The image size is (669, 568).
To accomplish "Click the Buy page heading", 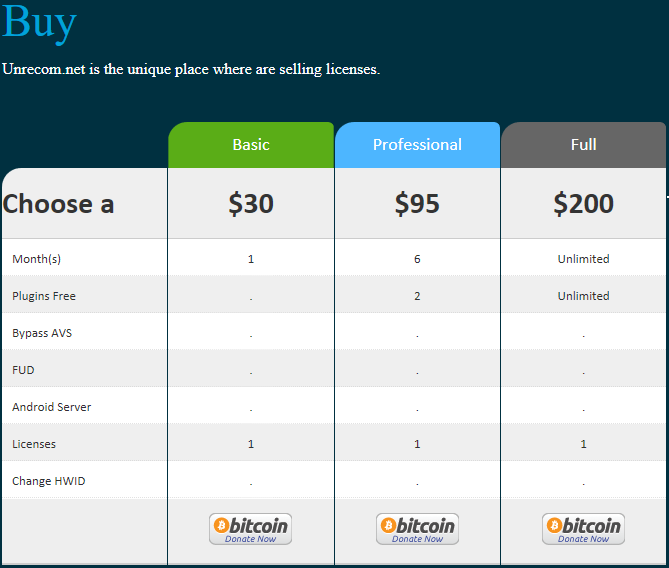I will [39, 22].
